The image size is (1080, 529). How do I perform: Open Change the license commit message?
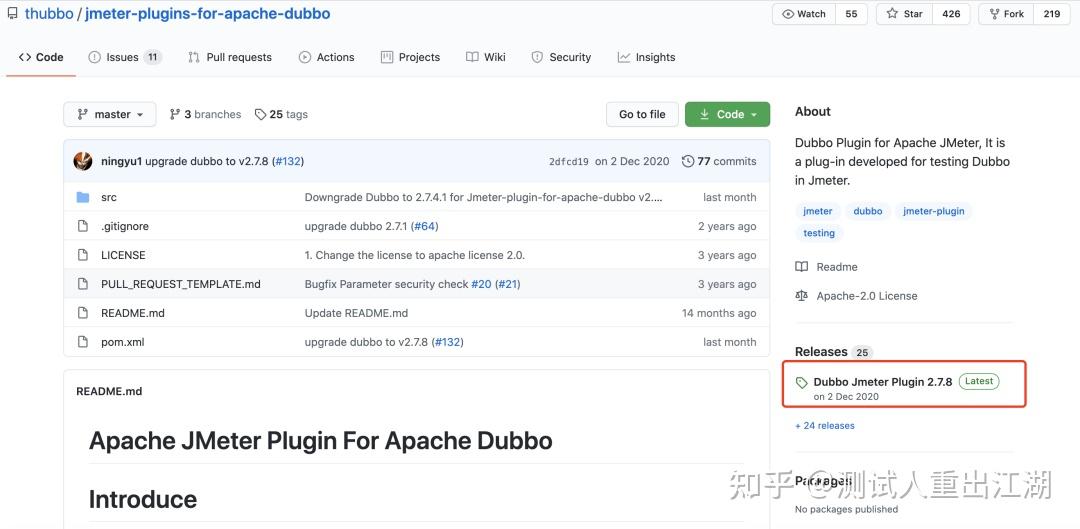tap(415, 255)
